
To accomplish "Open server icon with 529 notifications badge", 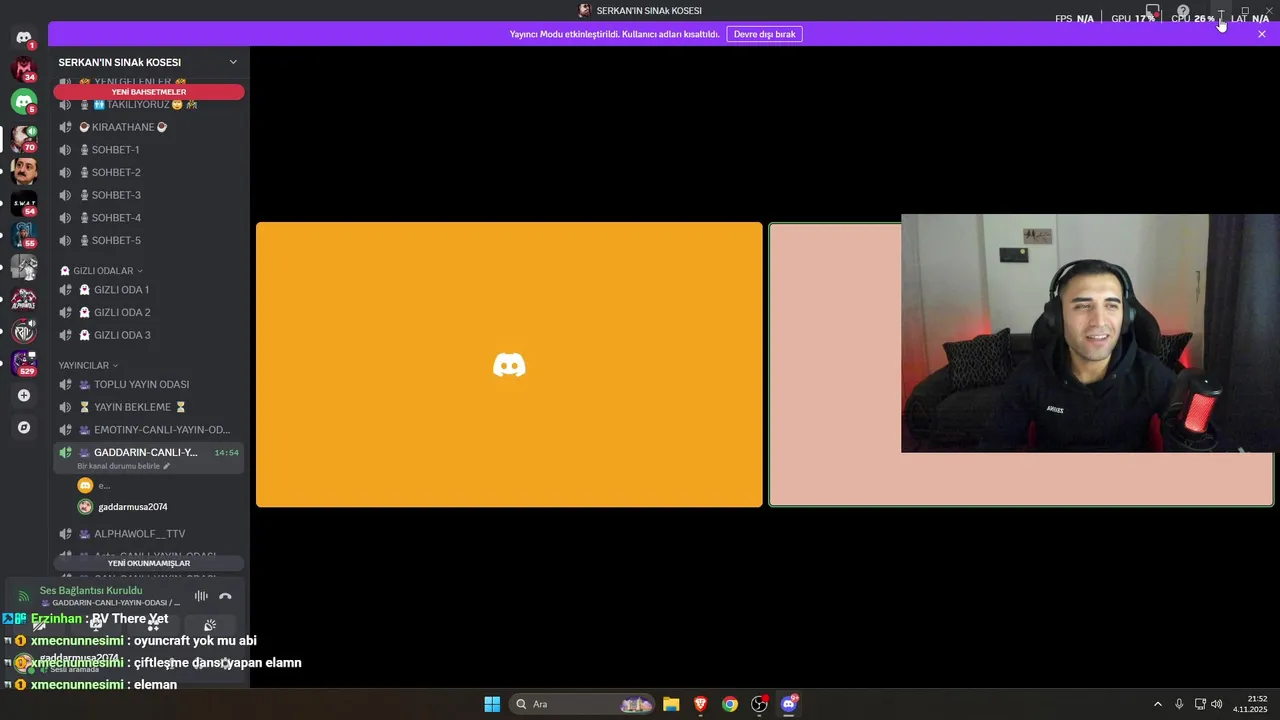I will pyautogui.click(x=24, y=363).
